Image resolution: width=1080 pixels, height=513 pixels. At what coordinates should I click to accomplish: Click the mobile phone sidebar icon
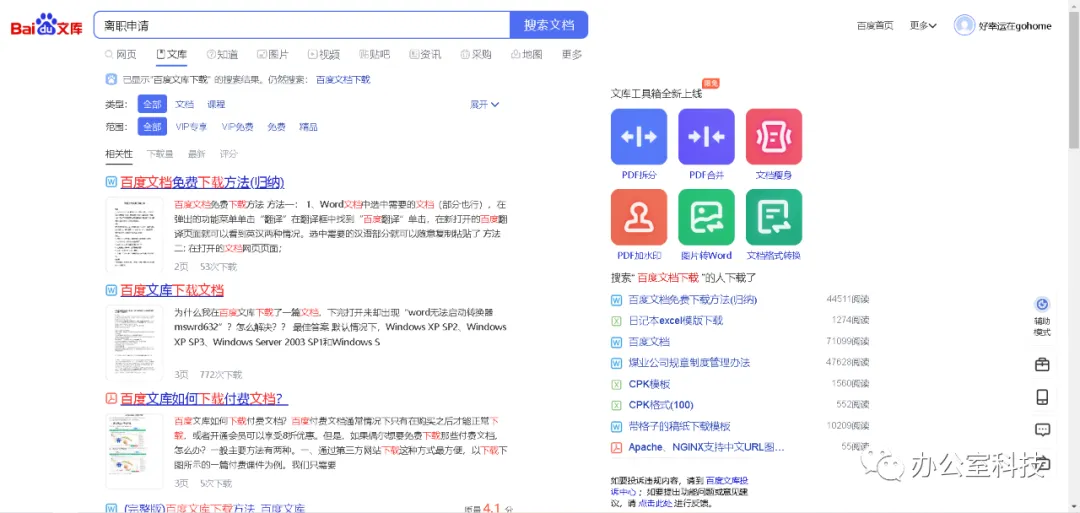(1042, 397)
